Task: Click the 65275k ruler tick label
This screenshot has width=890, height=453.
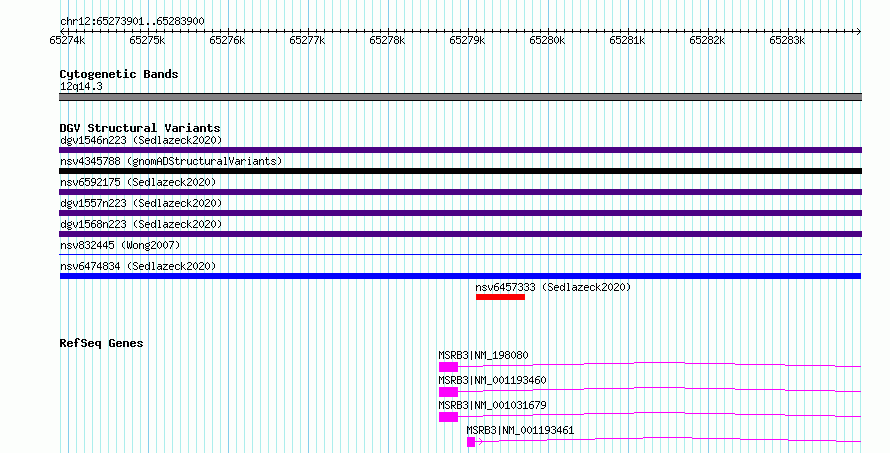Action: click(x=147, y=40)
